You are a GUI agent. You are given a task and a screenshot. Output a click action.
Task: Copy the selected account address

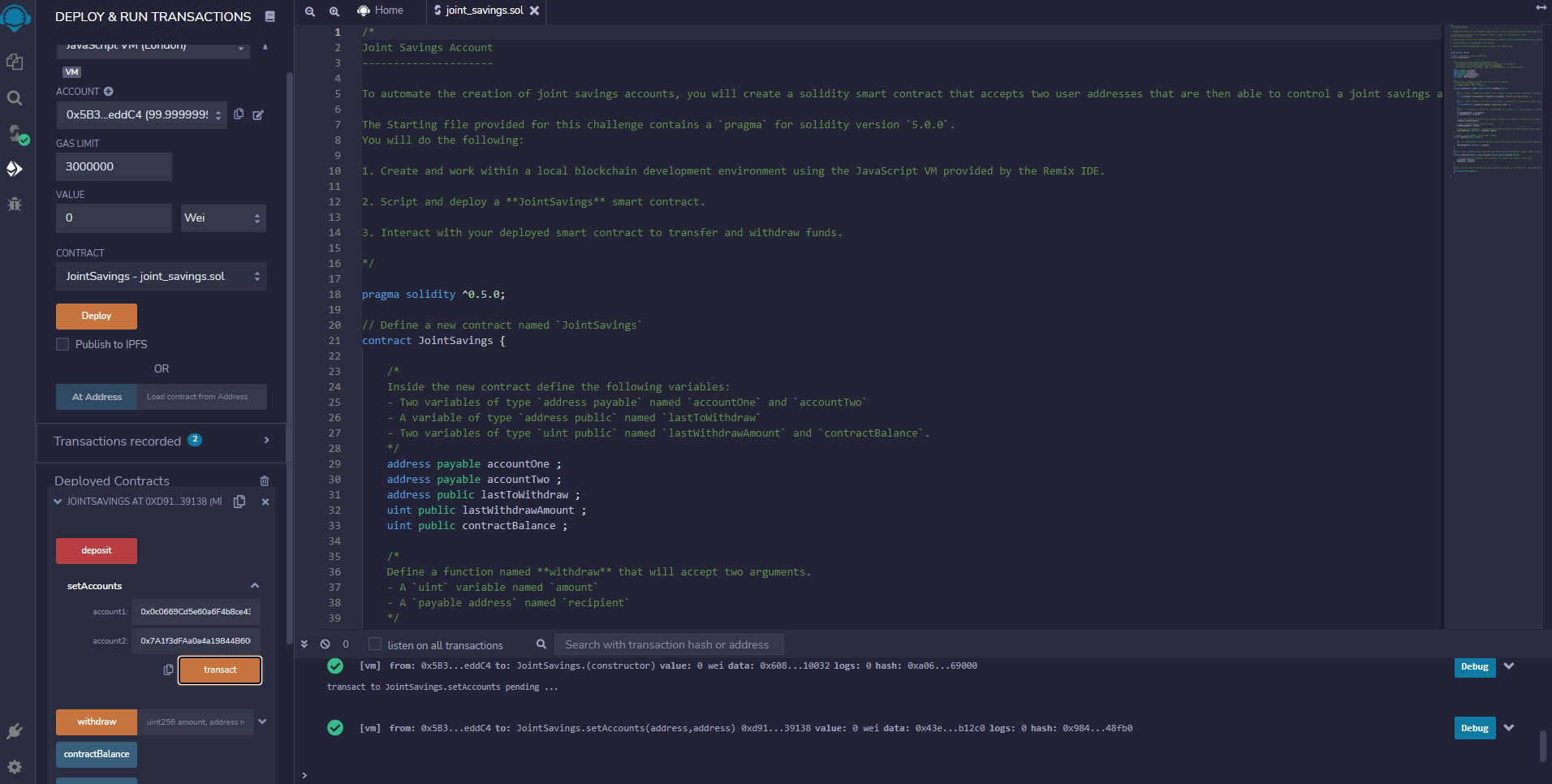coord(239,114)
